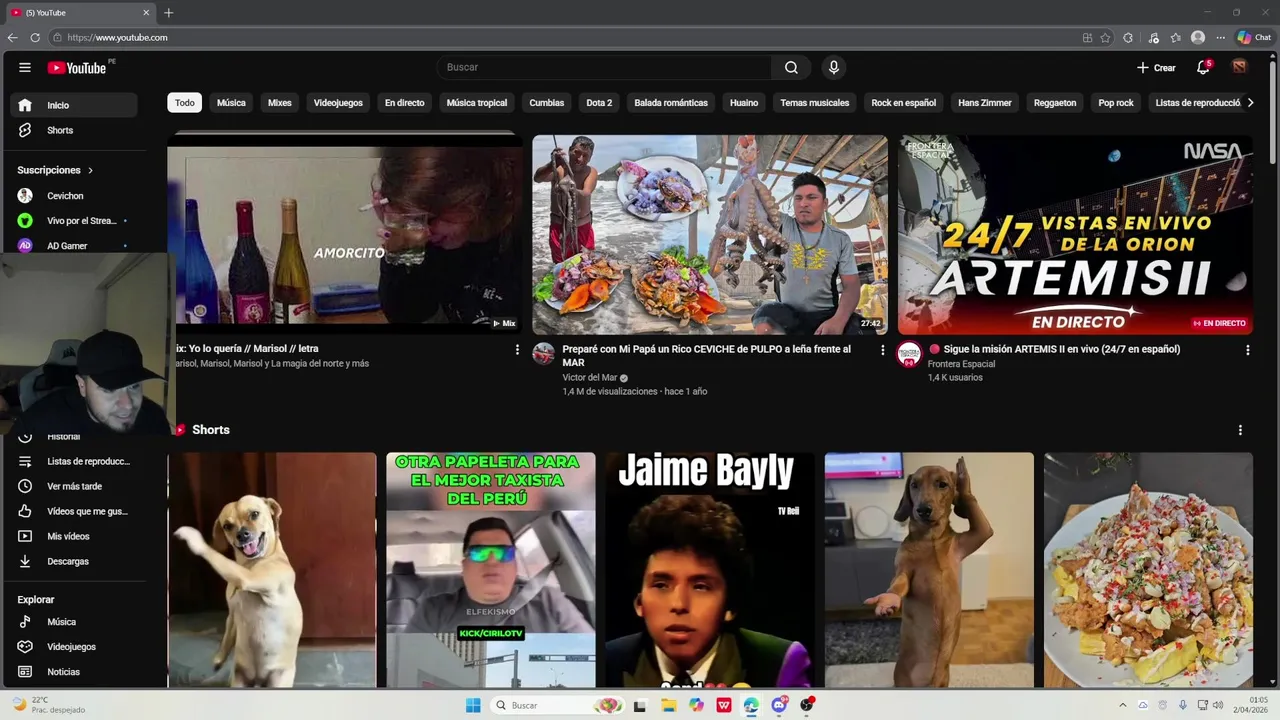Open Shorts in the sidebar
Screen dimensions: 1280x720
click(x=75, y=130)
